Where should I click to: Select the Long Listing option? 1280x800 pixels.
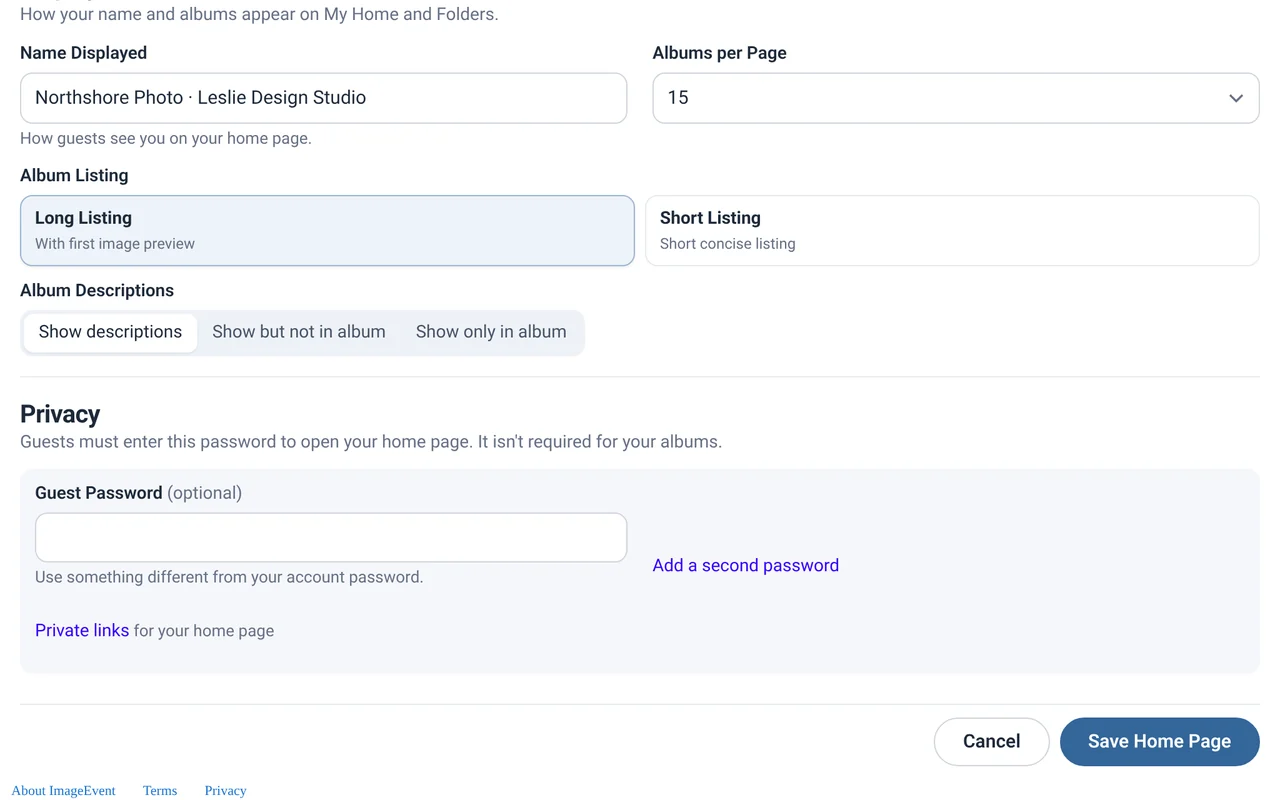[327, 230]
